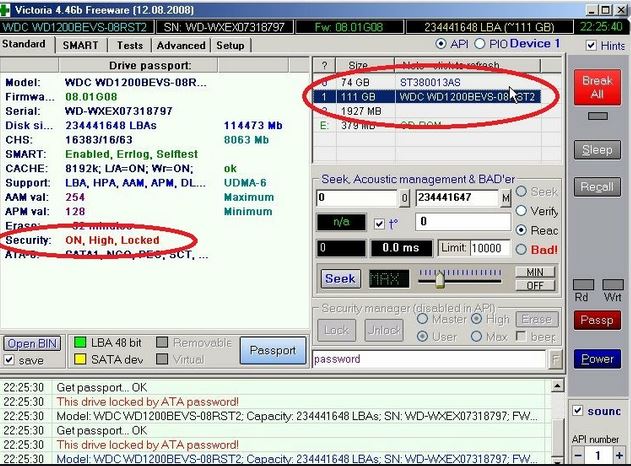Toggle the temperature t° checkbox
This screenshot has width=631, height=466.
tap(379, 224)
